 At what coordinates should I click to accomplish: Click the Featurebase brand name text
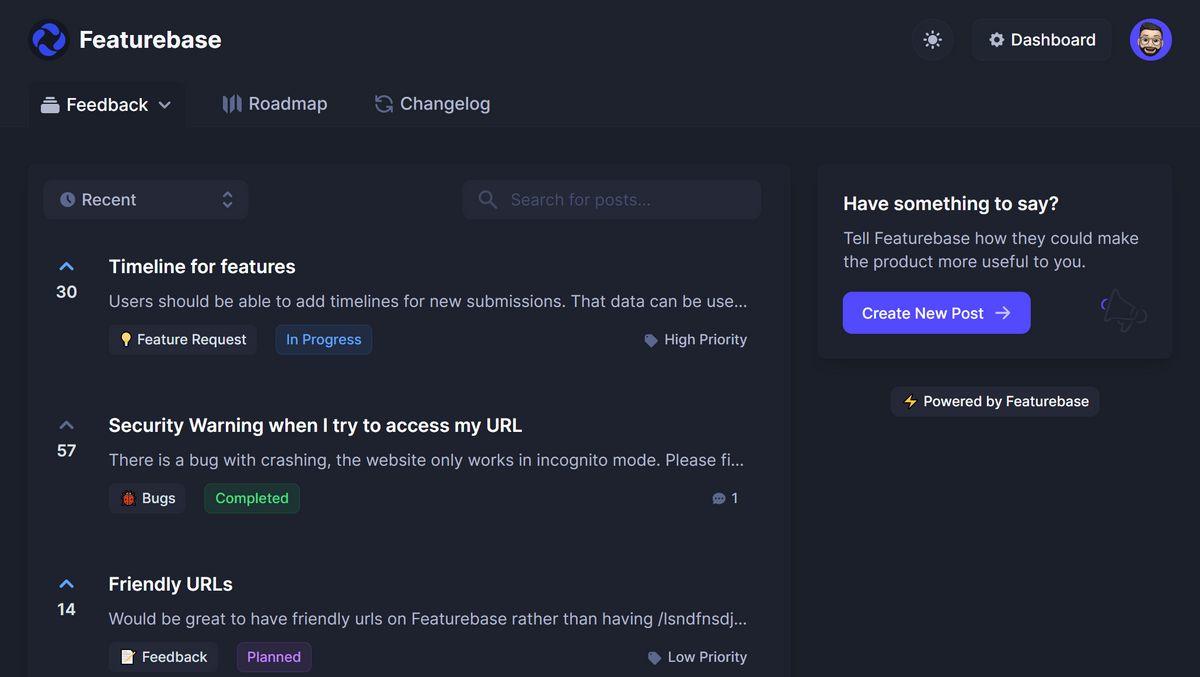click(x=150, y=40)
